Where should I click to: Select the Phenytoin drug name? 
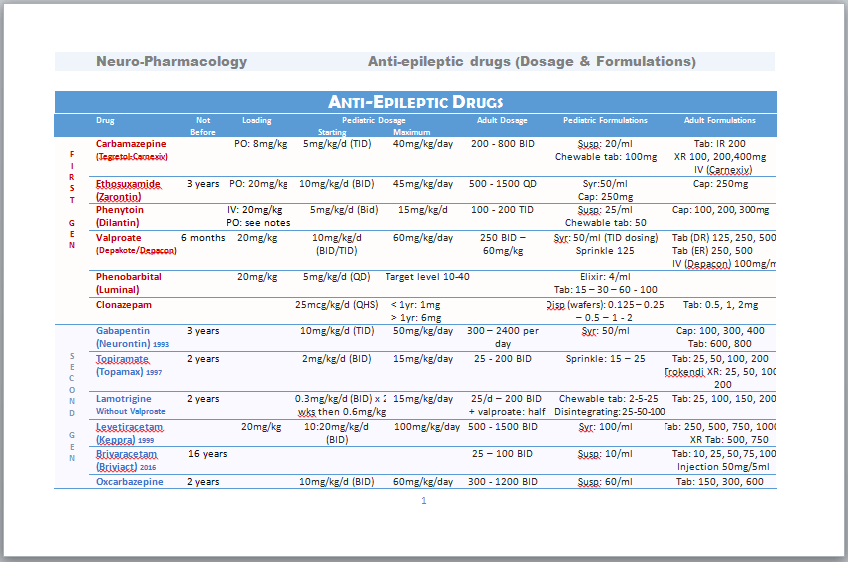(x=120, y=210)
